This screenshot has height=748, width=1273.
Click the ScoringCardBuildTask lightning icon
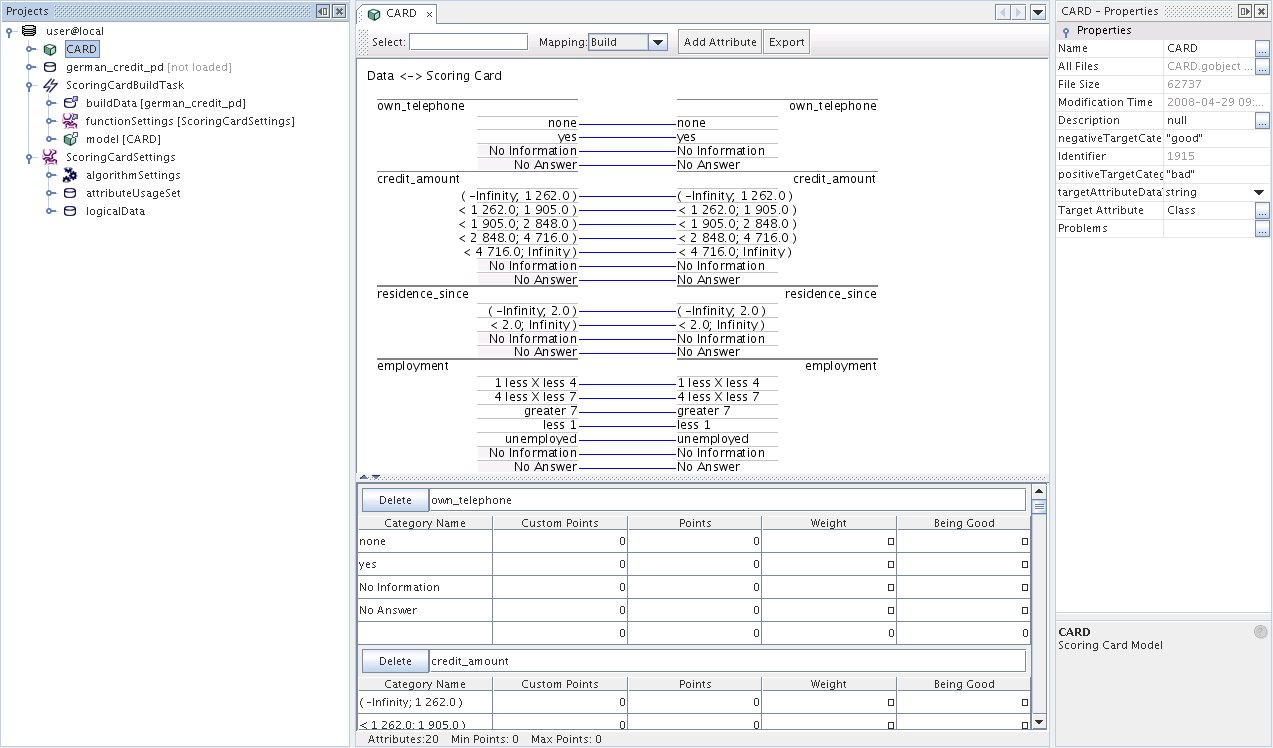(49, 85)
